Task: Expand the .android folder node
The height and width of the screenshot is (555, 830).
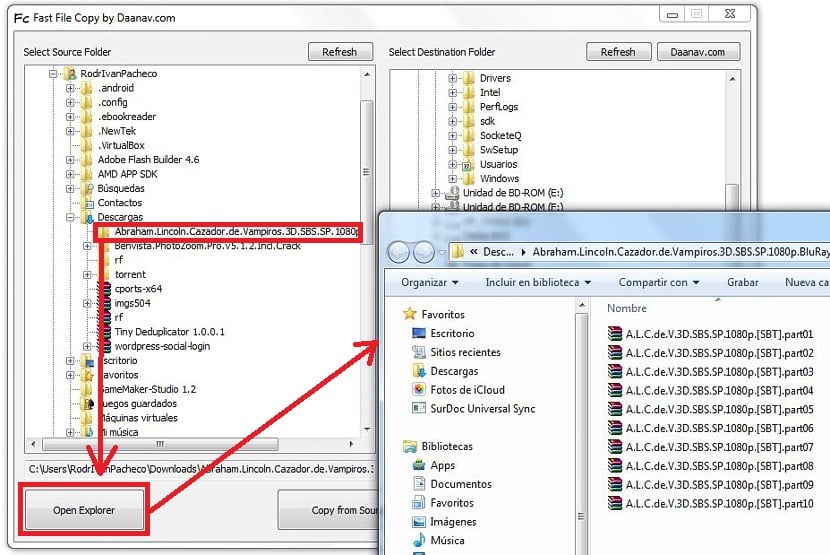Action: (x=70, y=88)
